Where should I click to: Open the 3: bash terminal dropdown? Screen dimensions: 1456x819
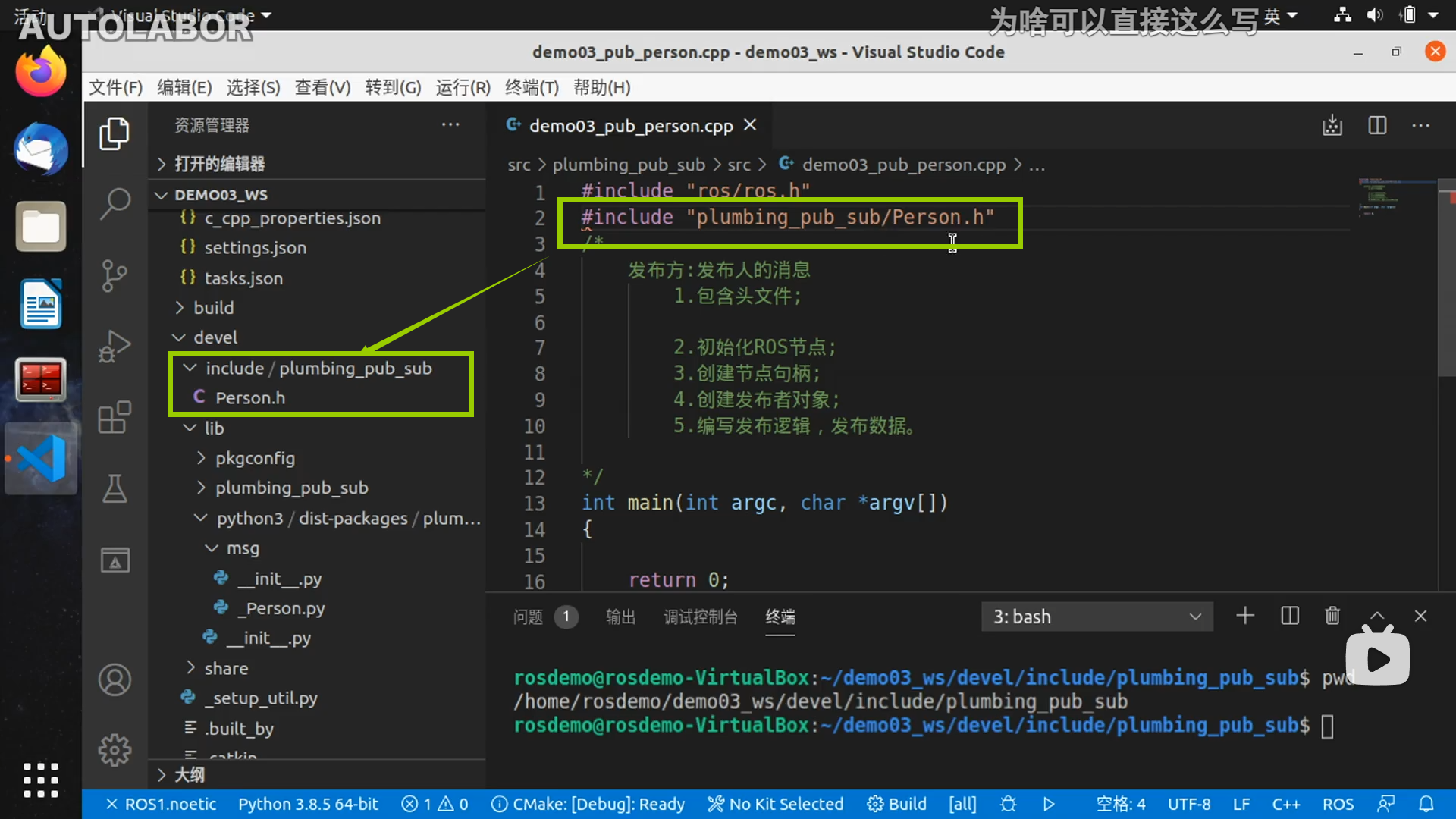(x=1097, y=617)
